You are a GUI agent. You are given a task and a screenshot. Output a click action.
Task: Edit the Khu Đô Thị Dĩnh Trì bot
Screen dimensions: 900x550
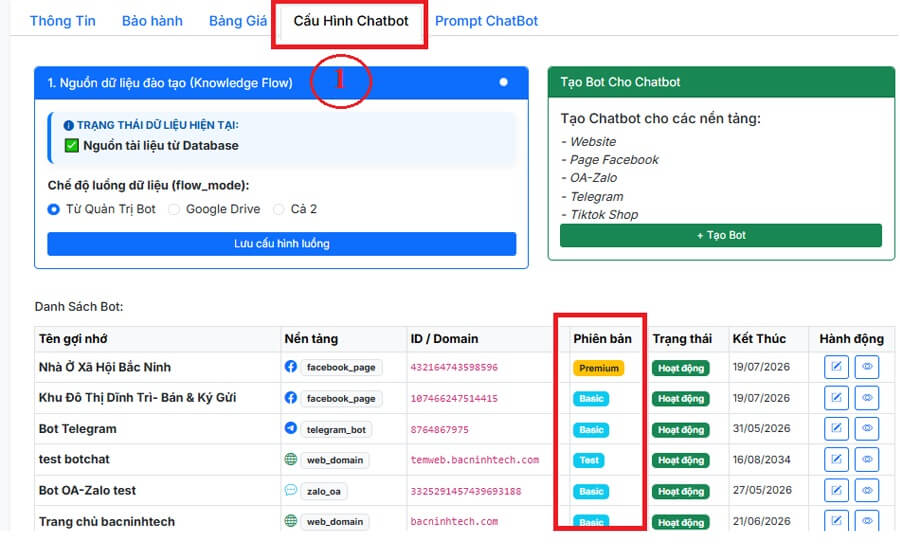[836, 398]
